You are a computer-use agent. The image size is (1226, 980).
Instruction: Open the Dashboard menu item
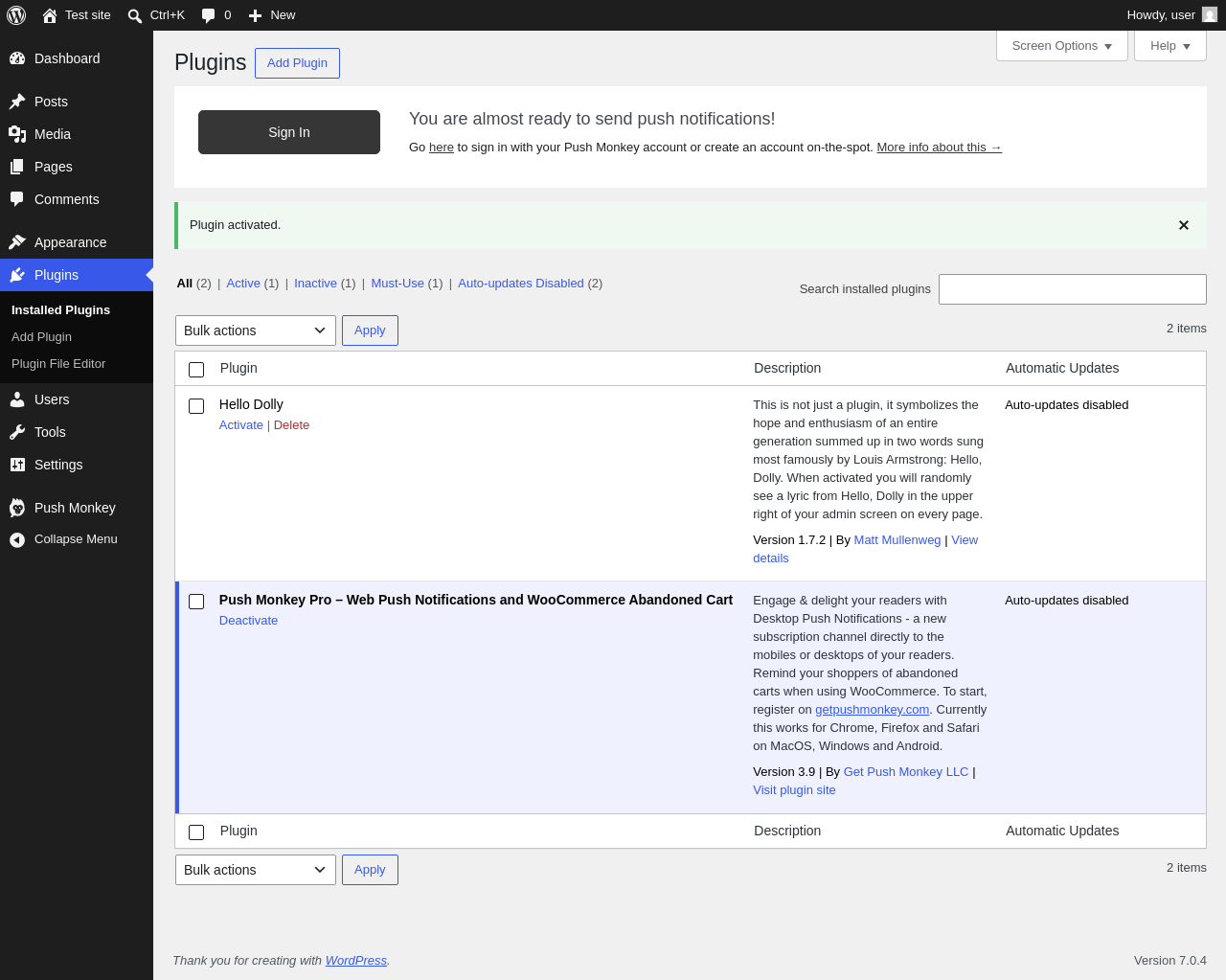coord(77,58)
